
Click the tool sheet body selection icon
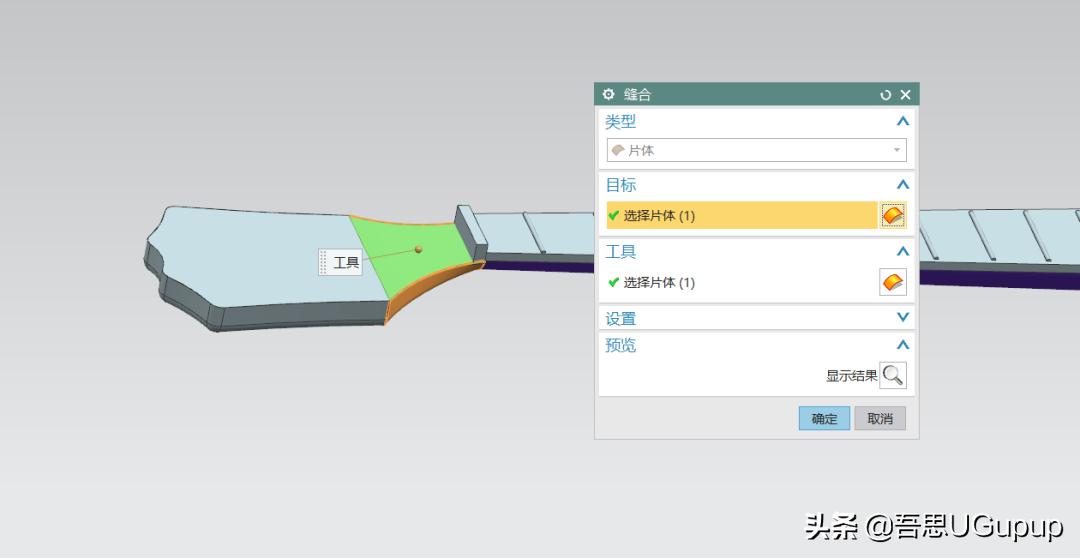(893, 282)
